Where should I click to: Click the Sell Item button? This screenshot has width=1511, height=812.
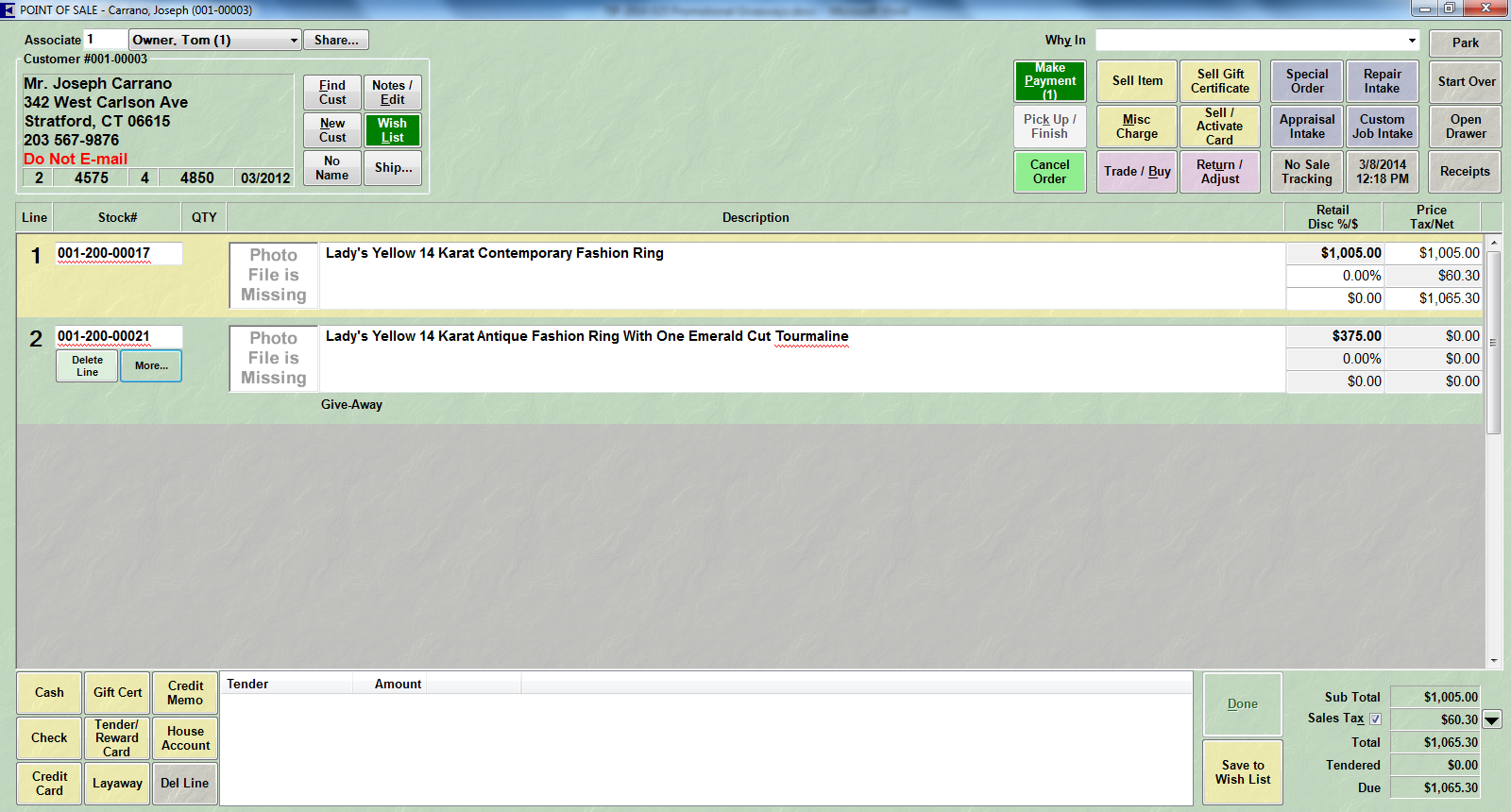1137,81
